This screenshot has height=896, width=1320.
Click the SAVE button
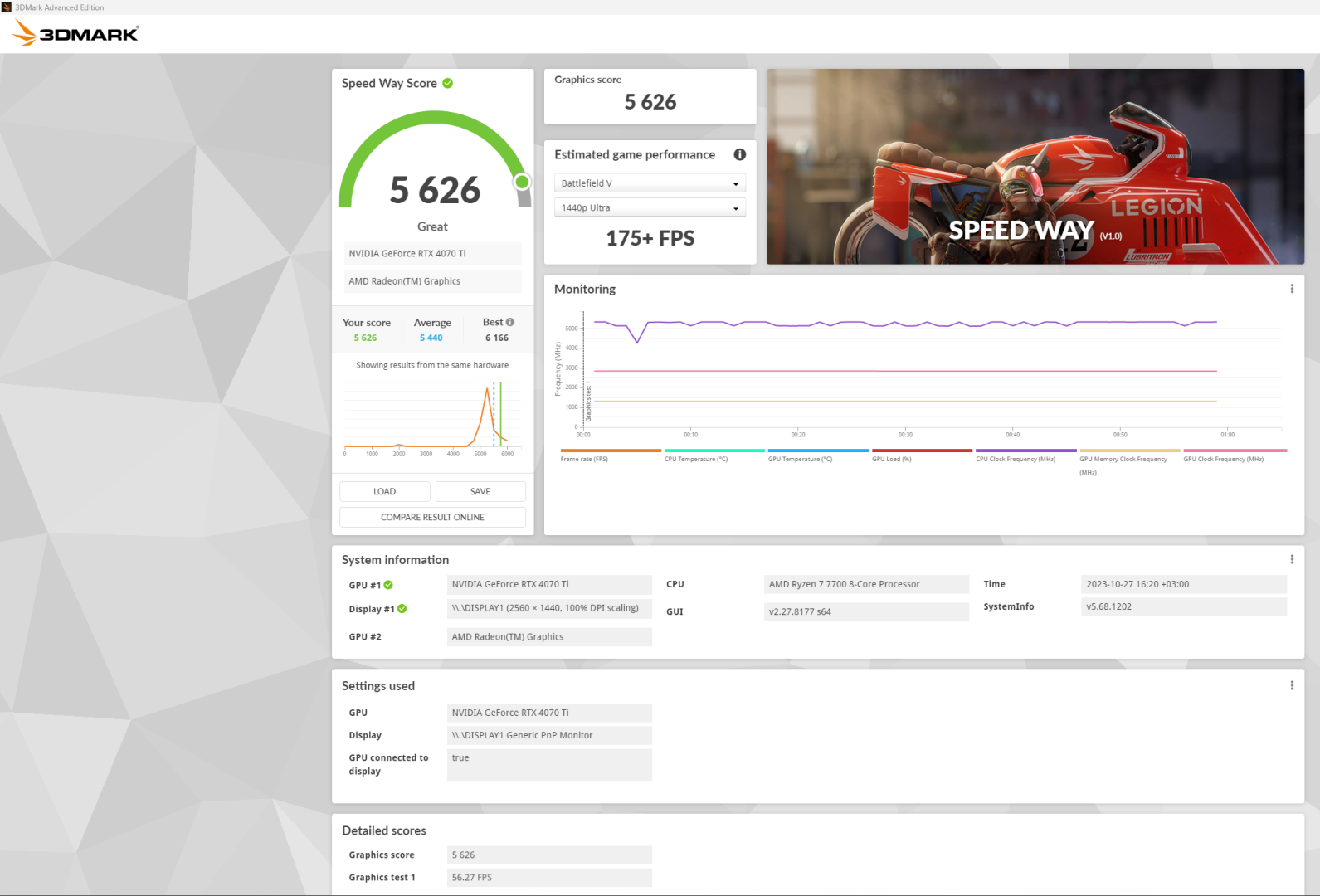[480, 491]
